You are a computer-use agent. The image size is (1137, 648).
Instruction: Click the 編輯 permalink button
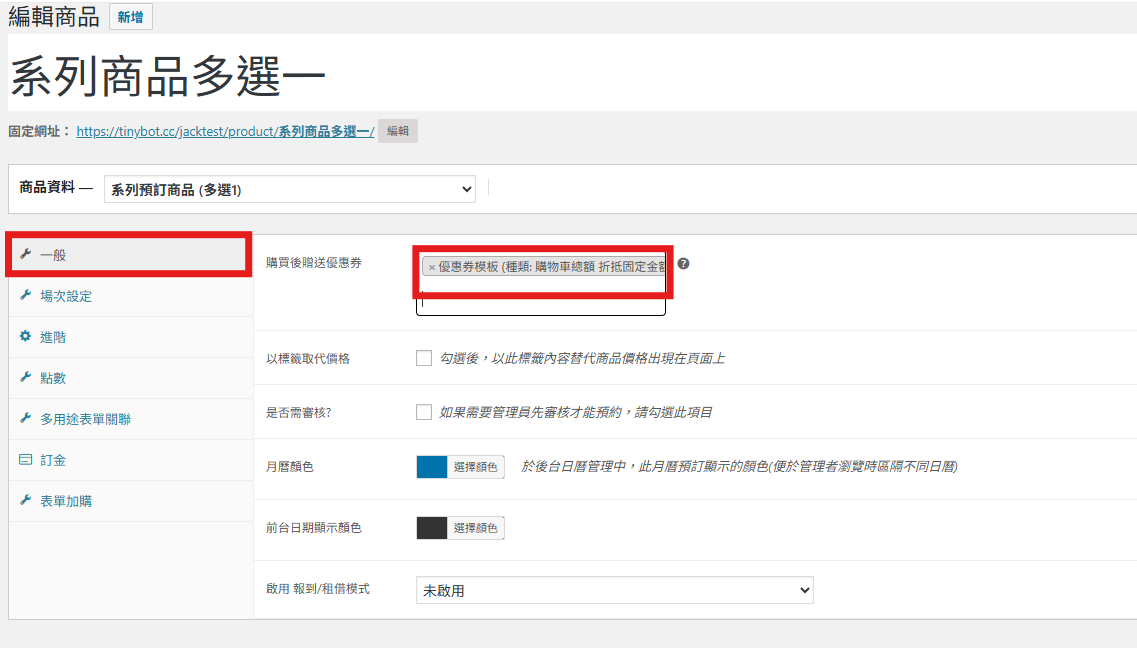coord(397,131)
